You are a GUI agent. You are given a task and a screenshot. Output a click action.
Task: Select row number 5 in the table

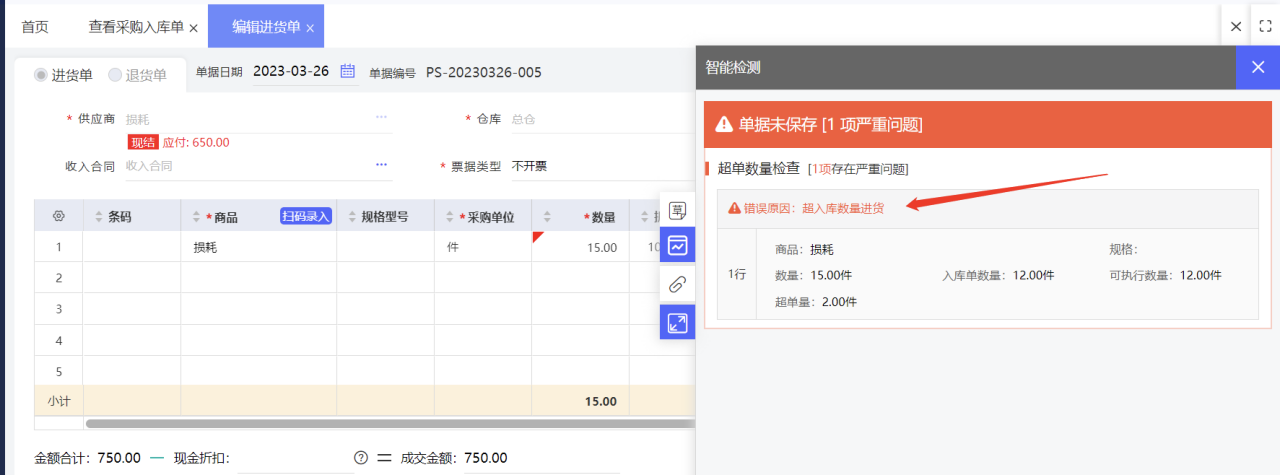coord(58,371)
